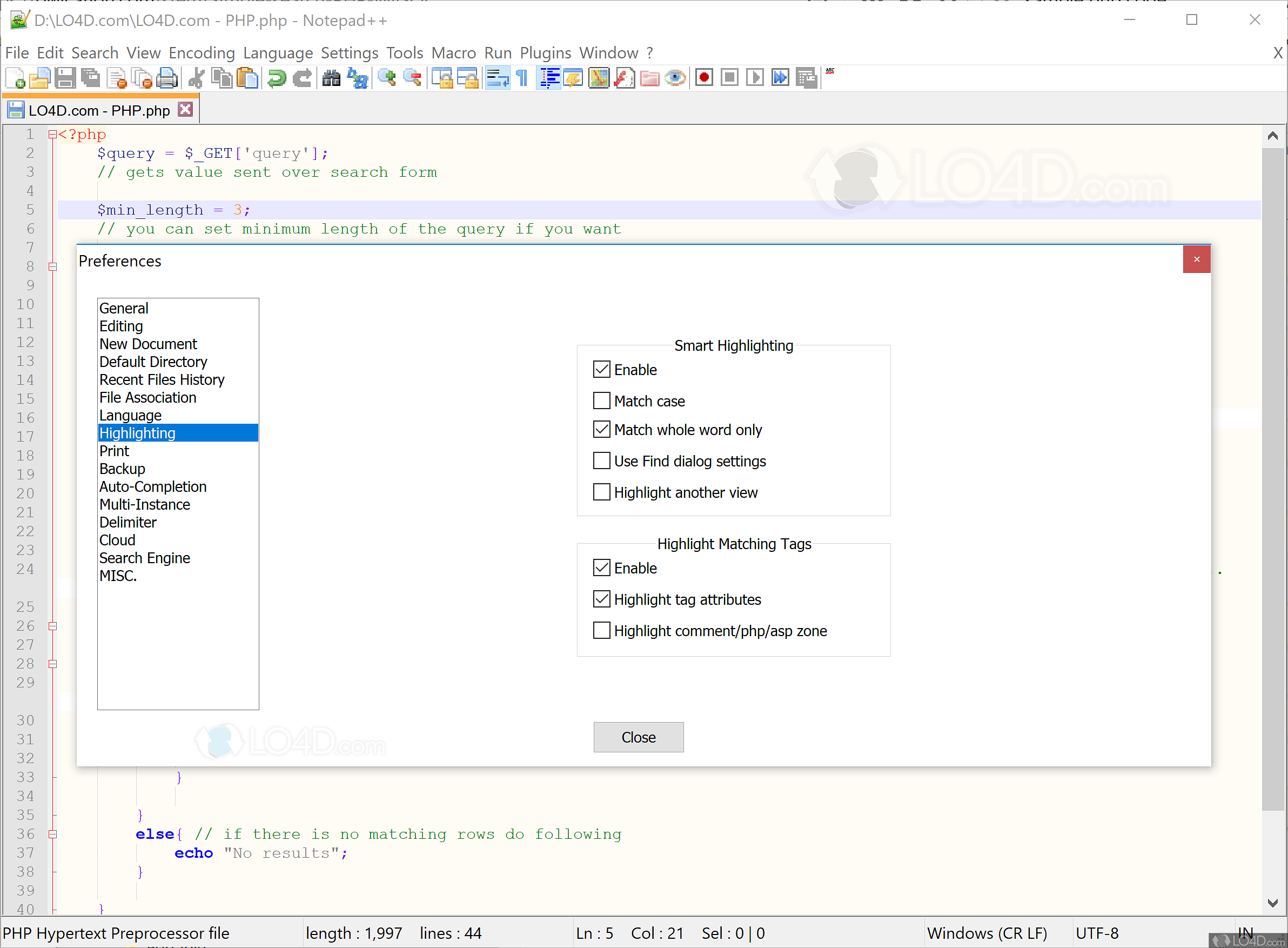Collapse the fold marker at line 1

pyautogui.click(x=53, y=135)
